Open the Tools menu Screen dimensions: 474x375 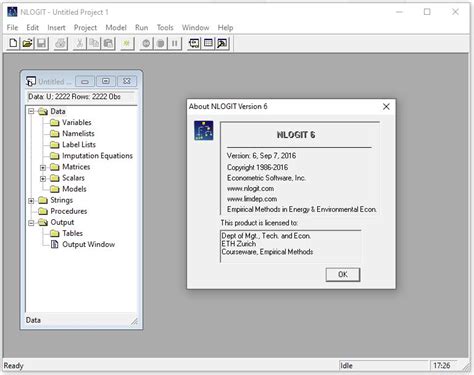(165, 28)
